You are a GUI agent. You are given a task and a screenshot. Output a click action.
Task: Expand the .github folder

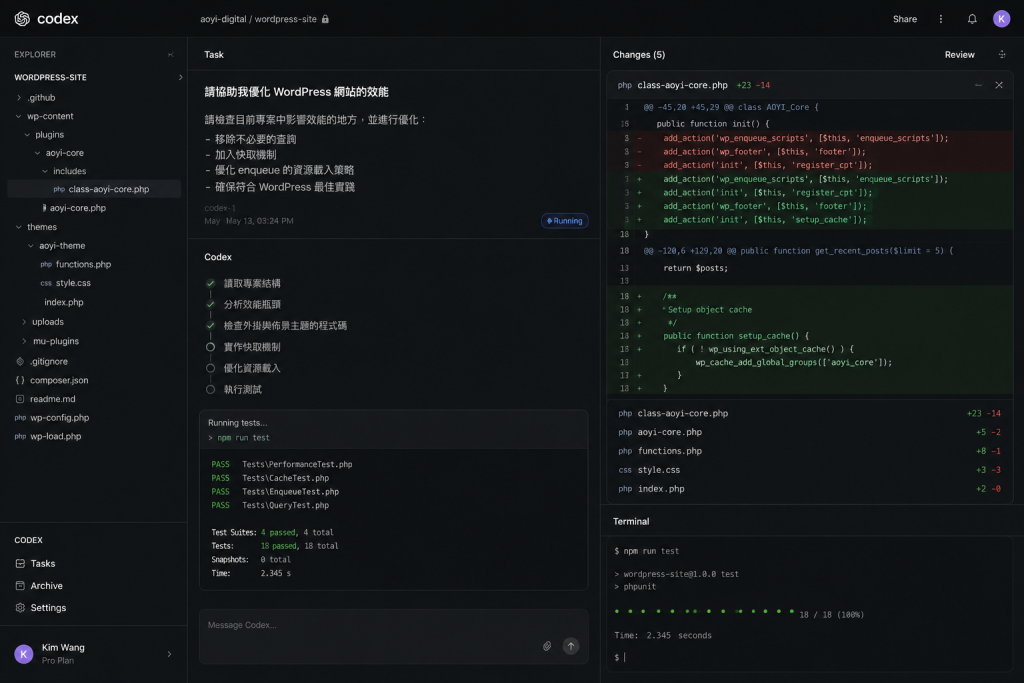[19, 97]
